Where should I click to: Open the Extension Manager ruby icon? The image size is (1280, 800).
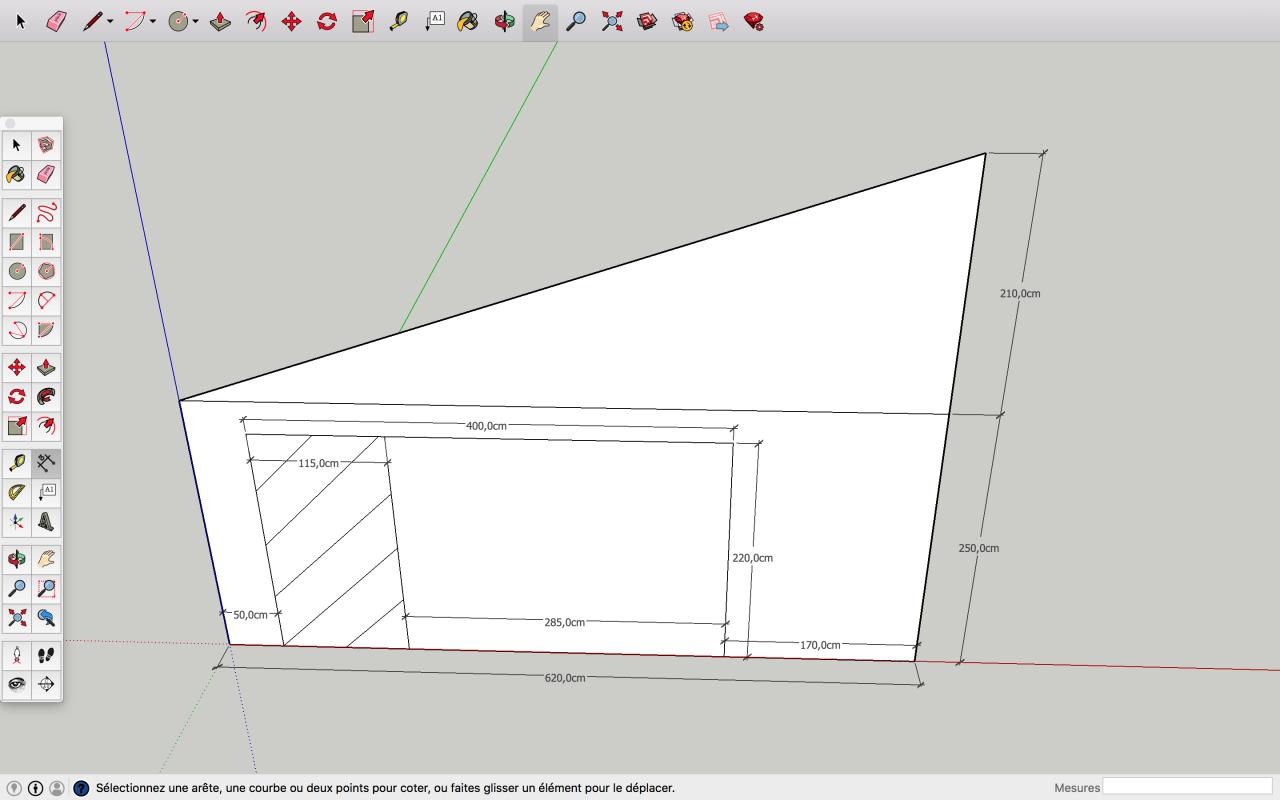click(754, 21)
